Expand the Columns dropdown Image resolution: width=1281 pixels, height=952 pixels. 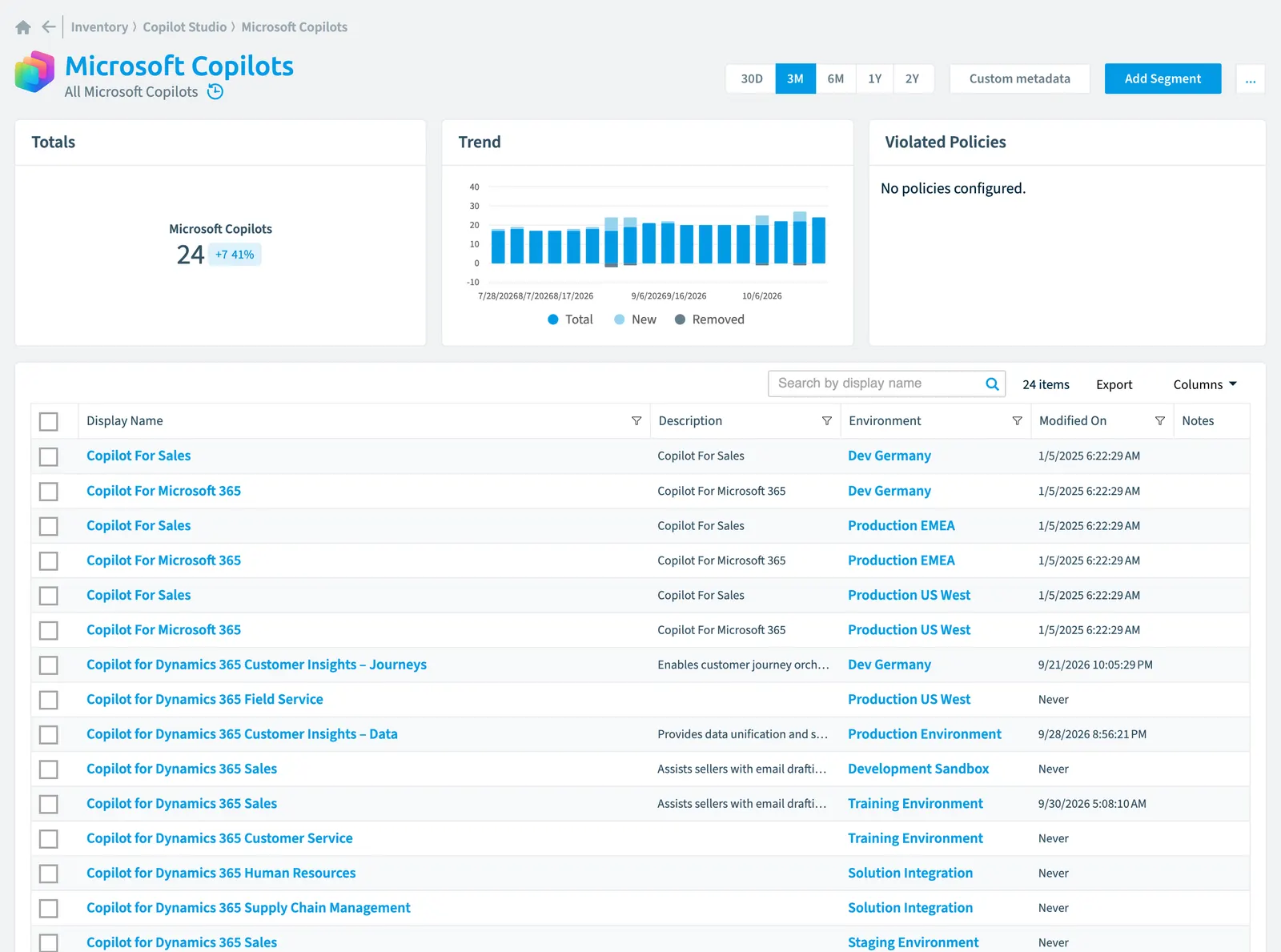[x=1205, y=384]
